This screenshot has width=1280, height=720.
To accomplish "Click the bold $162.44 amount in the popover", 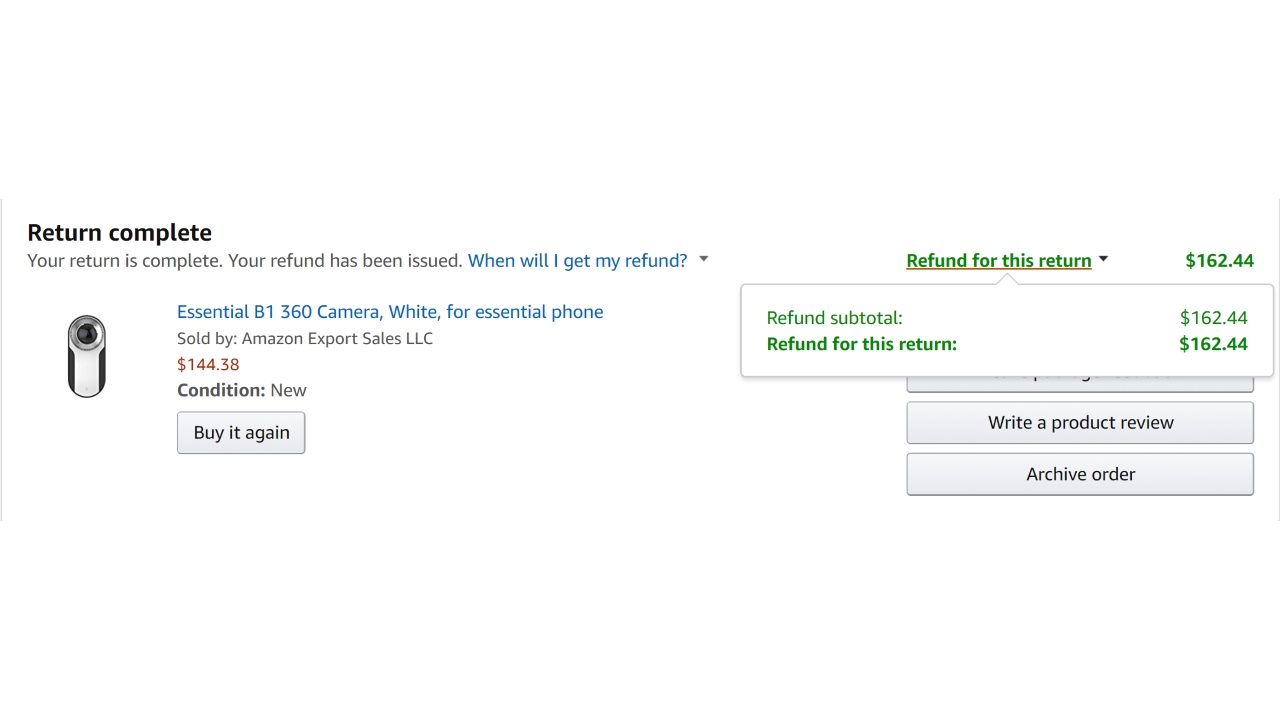I will click(1213, 344).
